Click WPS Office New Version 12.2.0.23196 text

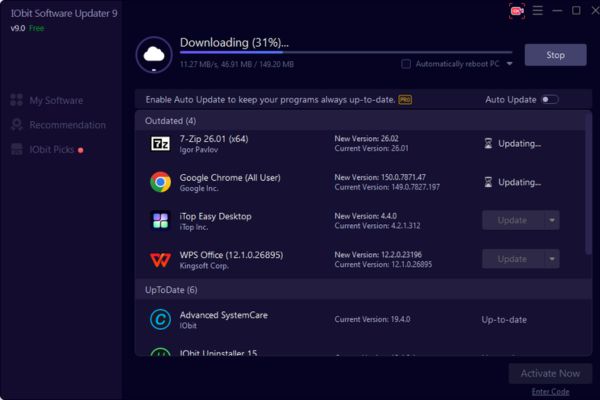(378, 255)
